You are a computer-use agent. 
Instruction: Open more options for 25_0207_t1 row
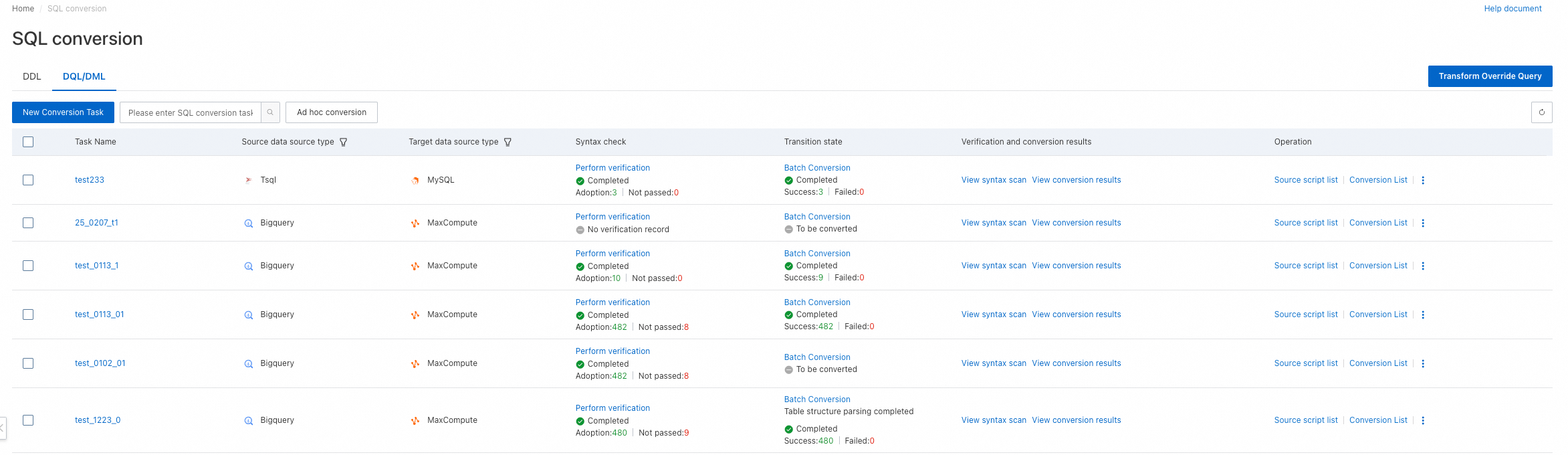pos(1423,223)
